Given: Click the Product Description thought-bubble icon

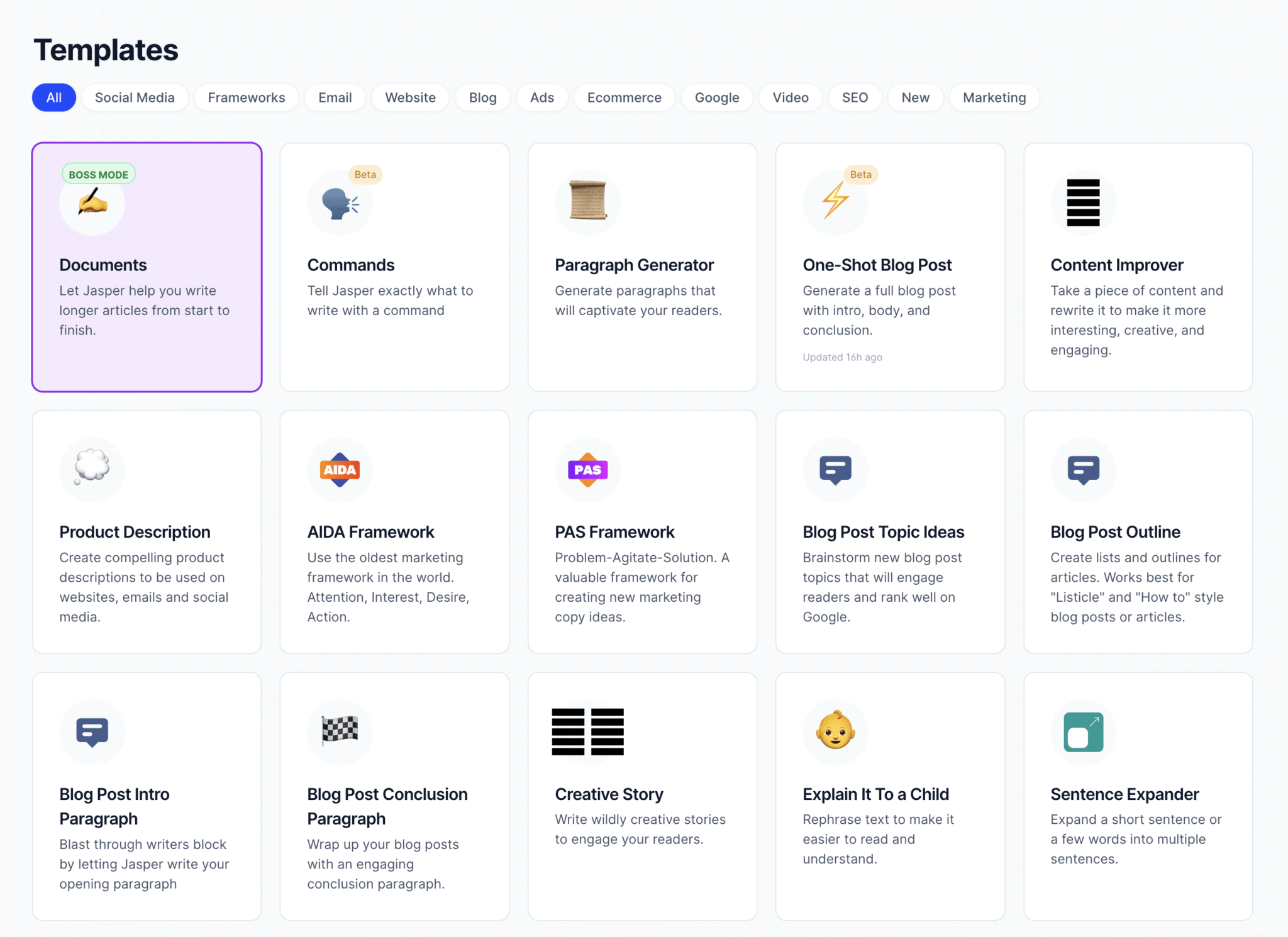Looking at the screenshot, I should coord(92,467).
